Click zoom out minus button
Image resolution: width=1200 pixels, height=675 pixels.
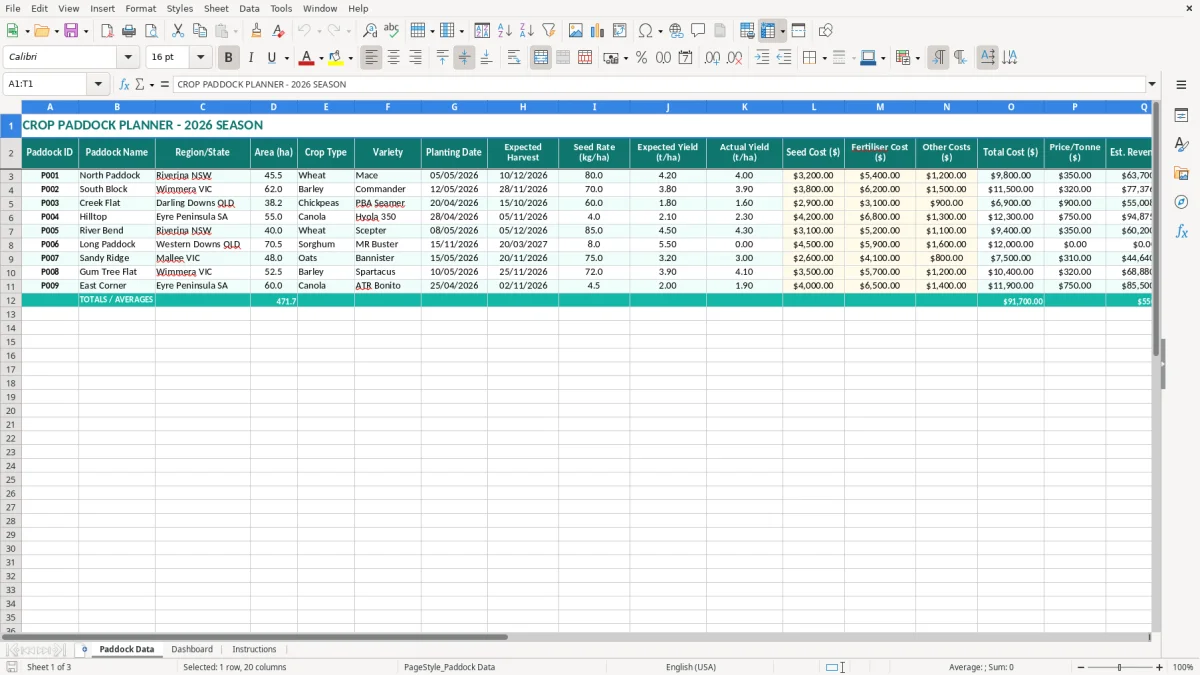1081,667
